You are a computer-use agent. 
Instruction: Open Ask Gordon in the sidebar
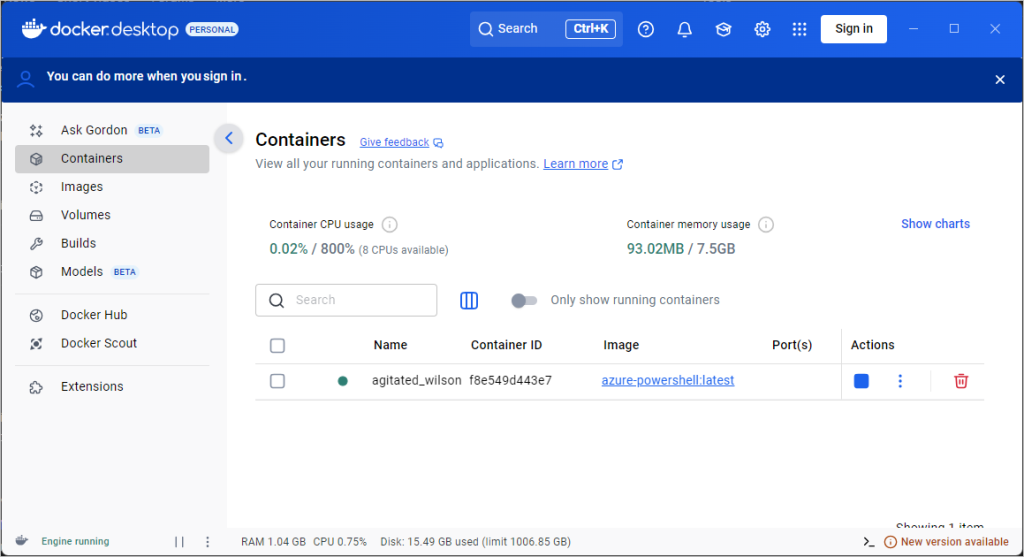point(112,131)
